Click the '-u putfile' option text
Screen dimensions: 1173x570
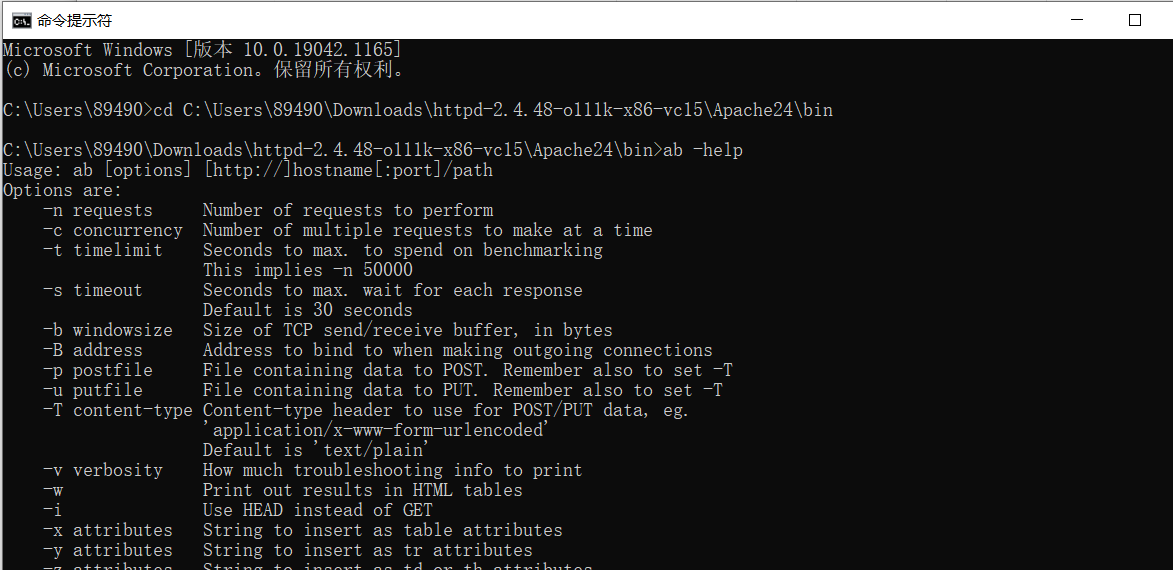point(92,390)
